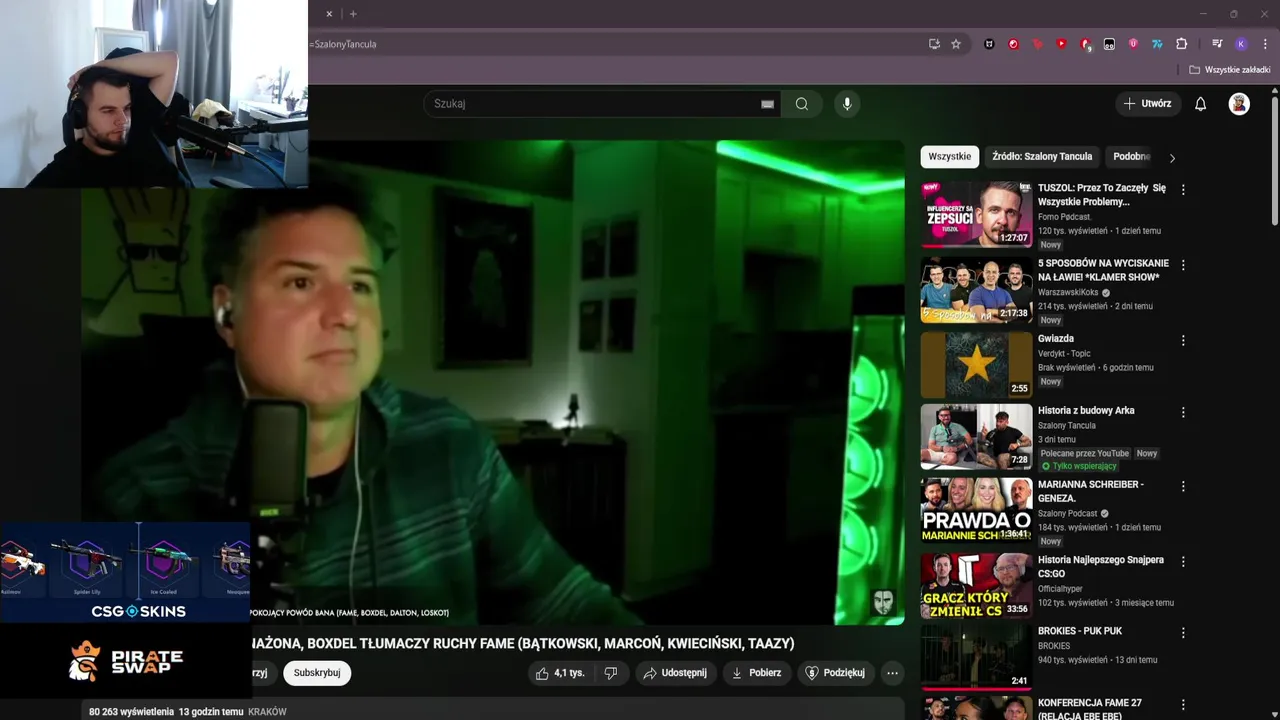Click the browser address bar URL
1280x720 pixels.
pyautogui.click(x=343, y=44)
